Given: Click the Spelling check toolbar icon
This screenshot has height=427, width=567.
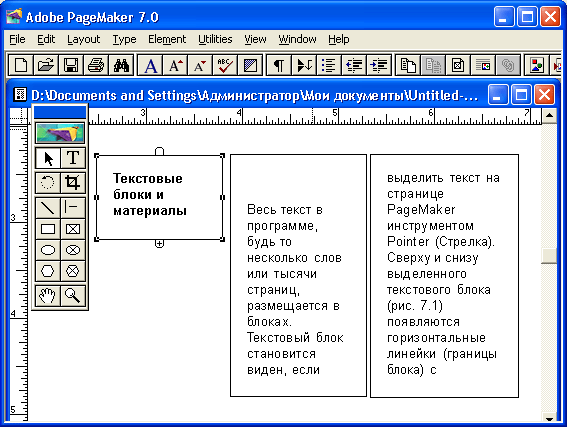Looking at the screenshot, I should (x=225, y=65).
